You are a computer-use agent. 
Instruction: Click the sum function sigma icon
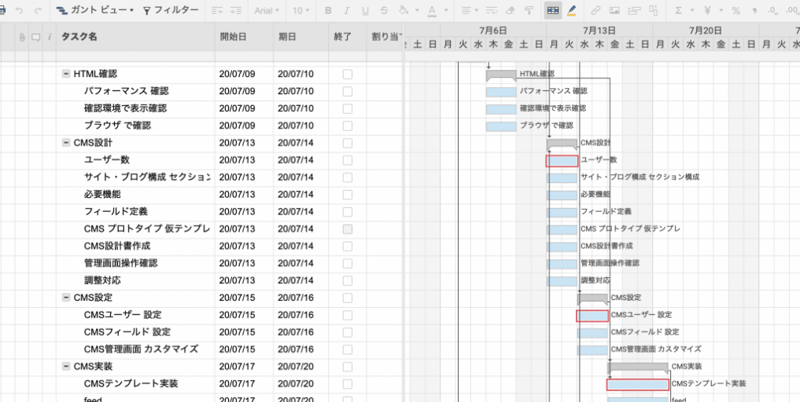tap(680, 10)
